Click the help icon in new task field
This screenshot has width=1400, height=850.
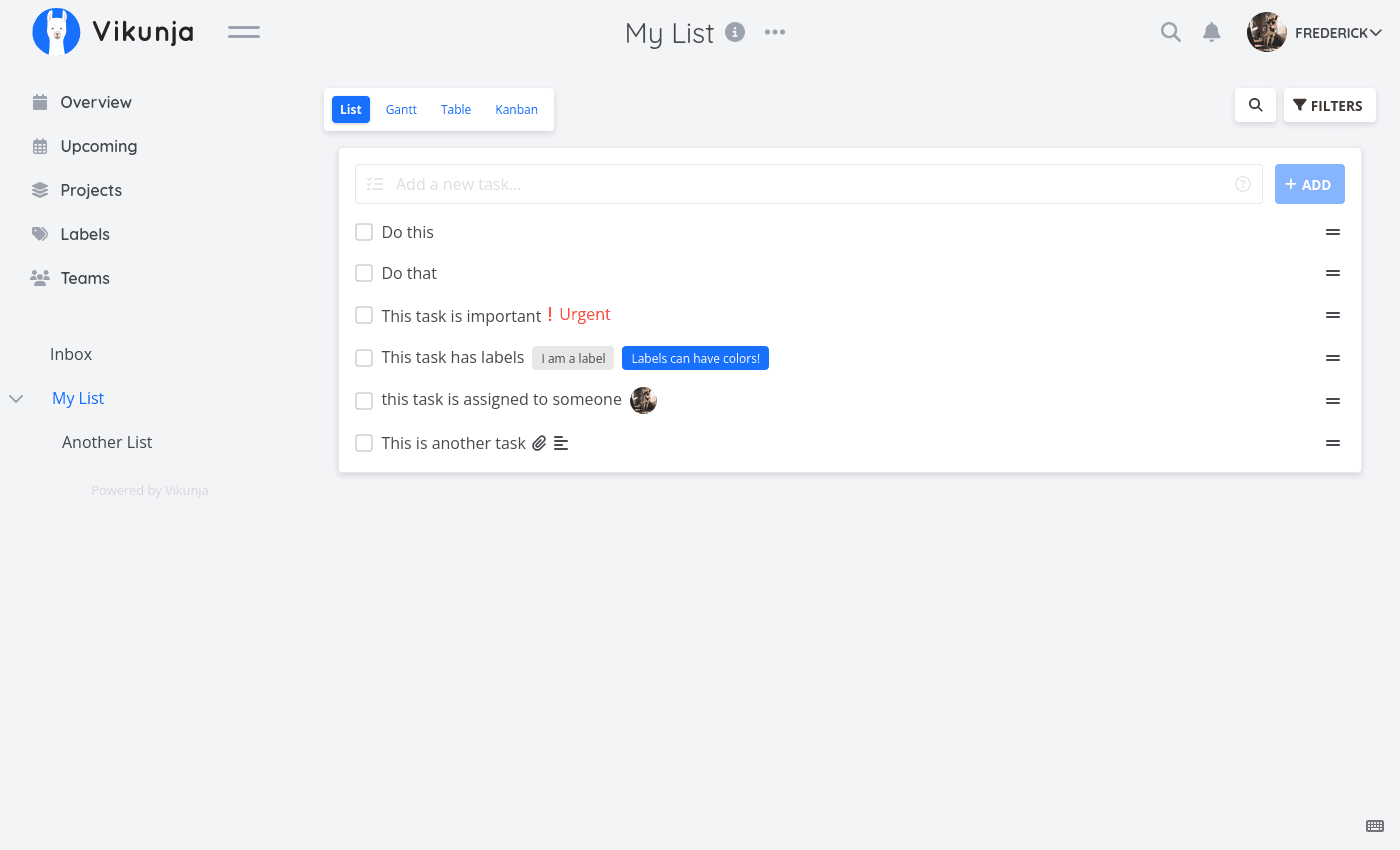coord(1243,184)
